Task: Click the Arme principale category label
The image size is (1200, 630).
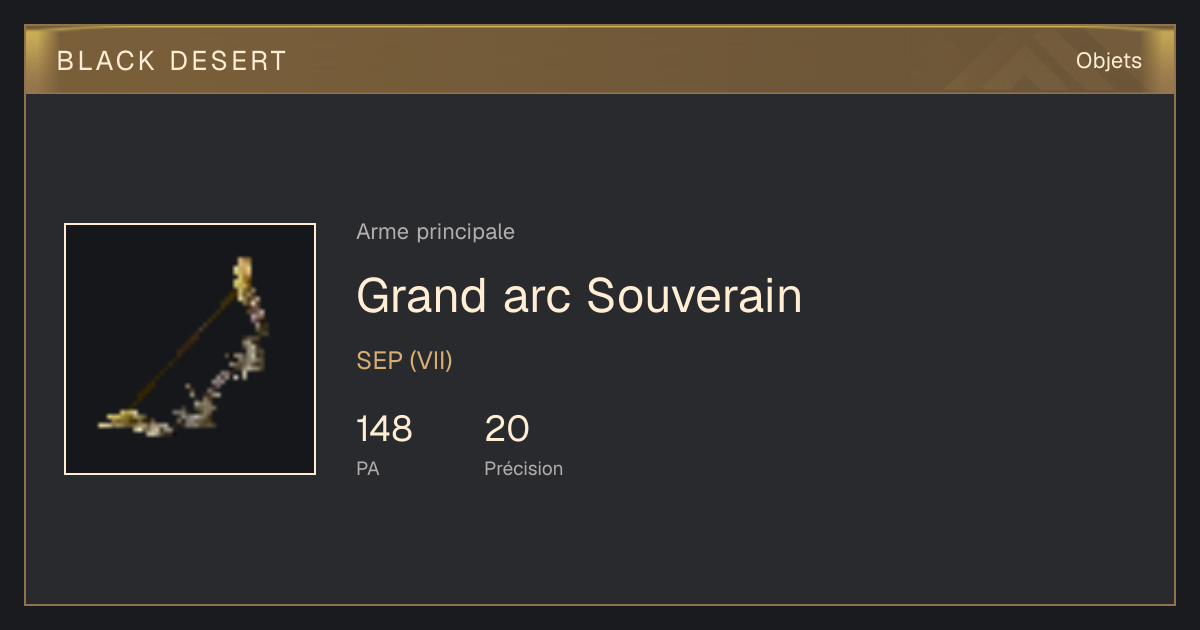Action: (435, 232)
